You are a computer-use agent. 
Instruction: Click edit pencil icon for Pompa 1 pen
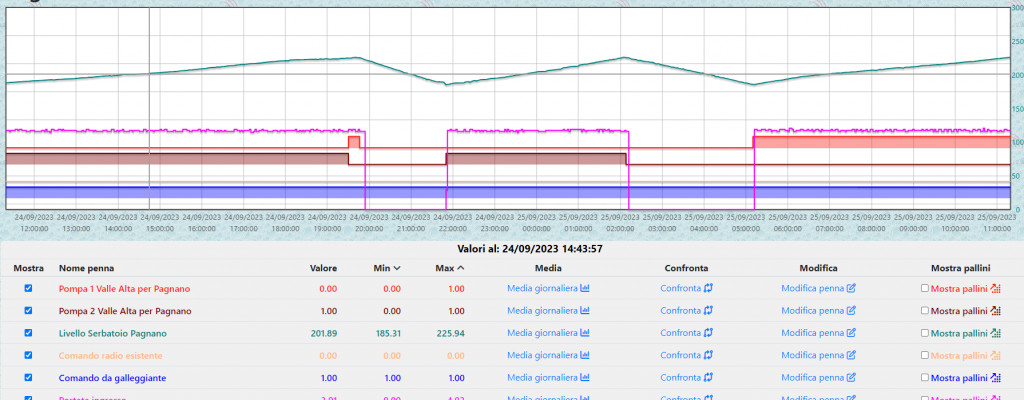(x=851, y=288)
